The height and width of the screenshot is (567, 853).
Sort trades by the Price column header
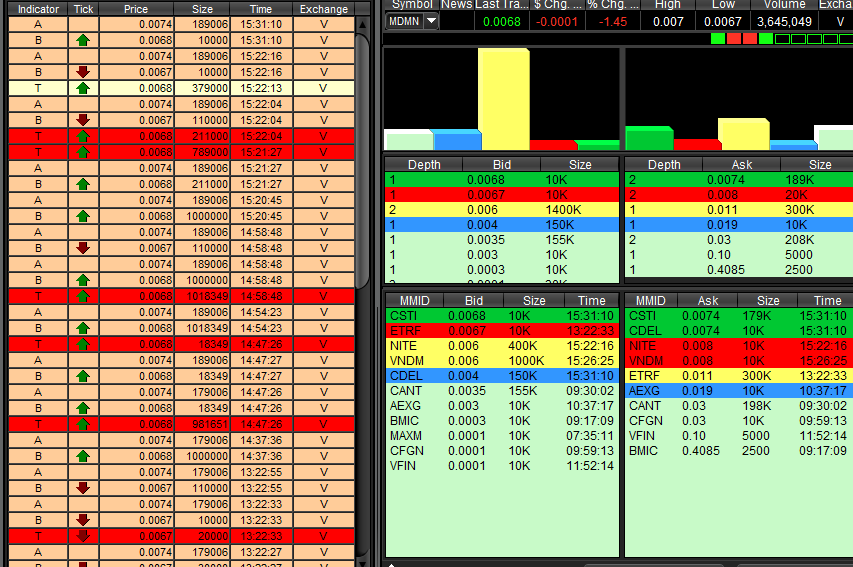point(136,9)
